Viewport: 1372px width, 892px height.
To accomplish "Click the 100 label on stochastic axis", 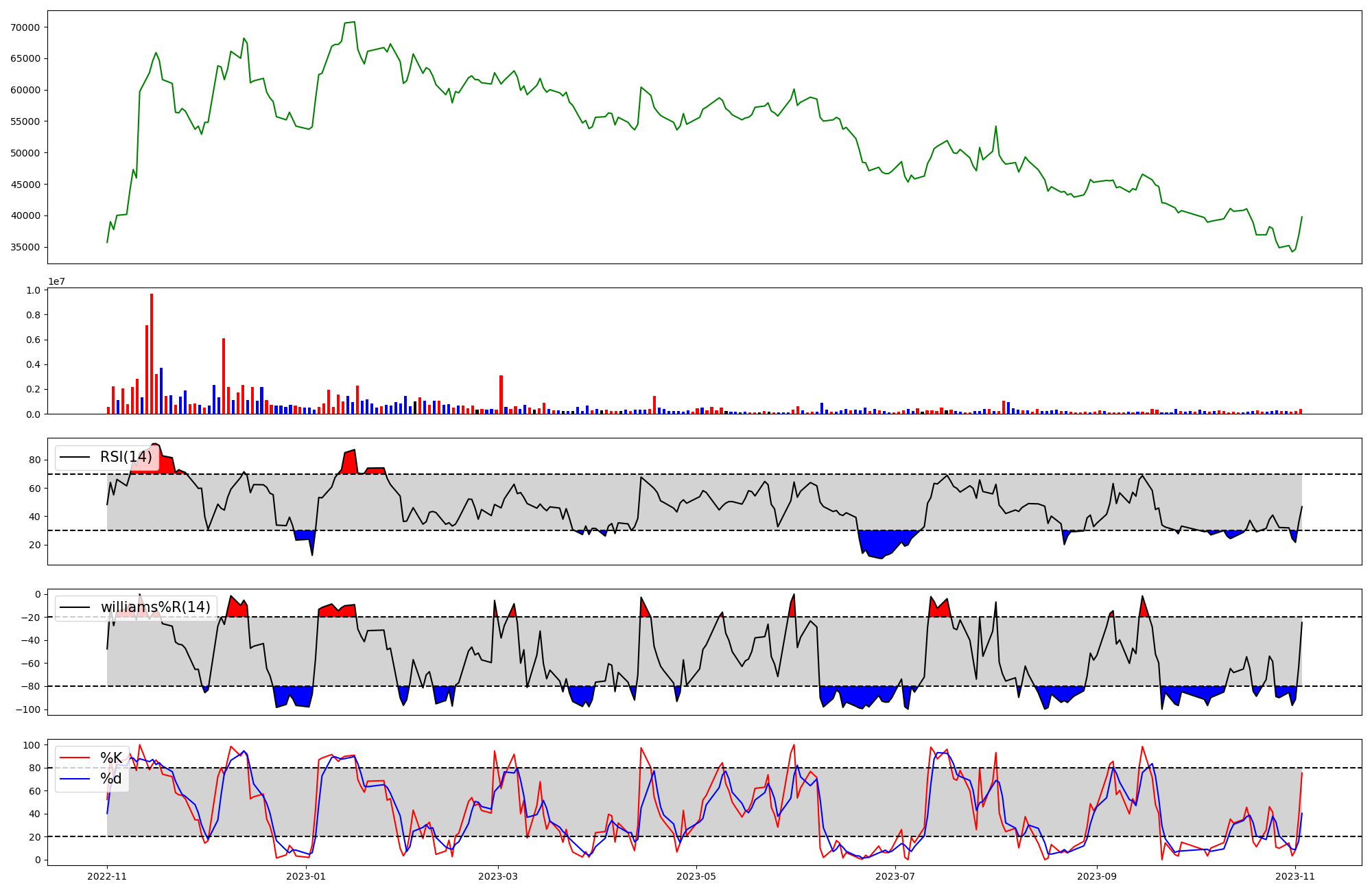I will [x=32, y=745].
